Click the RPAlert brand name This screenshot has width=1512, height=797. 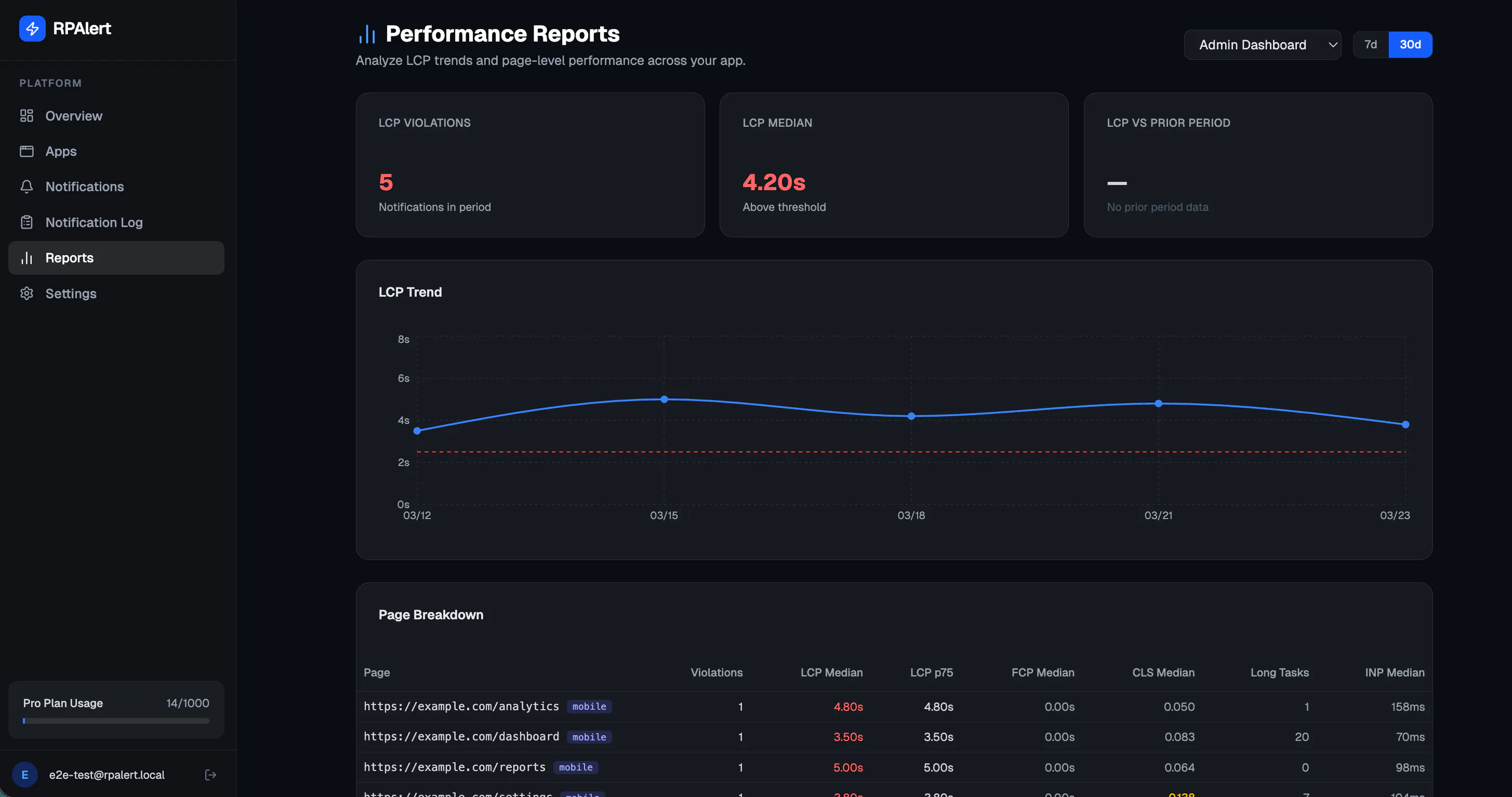coord(82,28)
